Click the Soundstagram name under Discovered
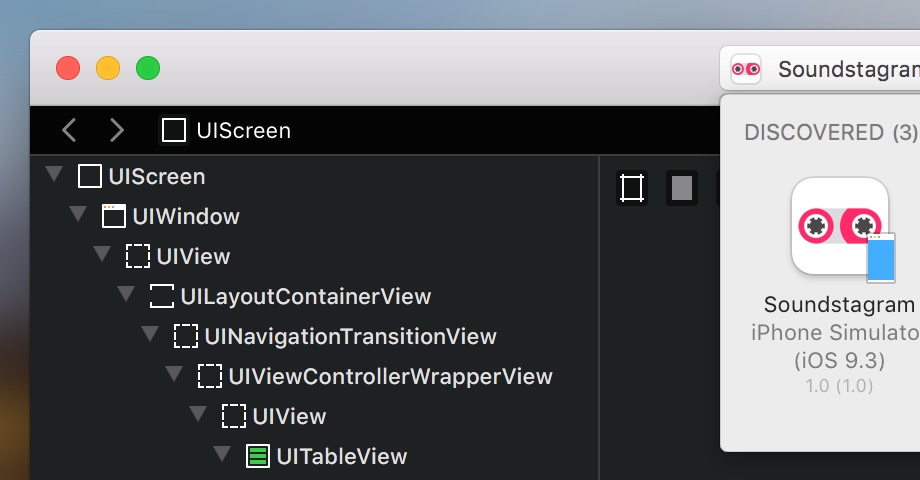This screenshot has height=480, width=920. 839,305
